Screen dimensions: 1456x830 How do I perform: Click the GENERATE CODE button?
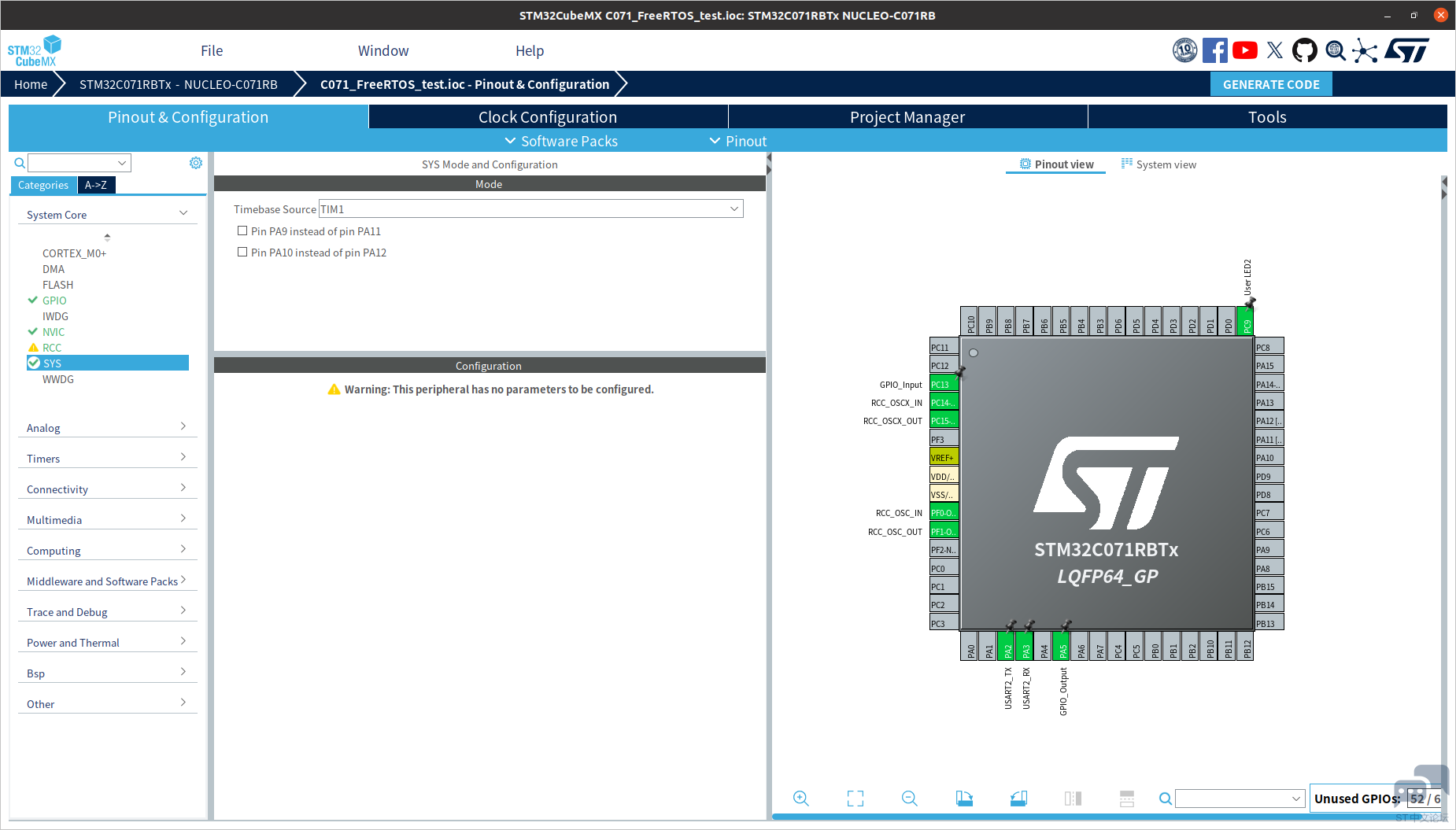[x=1271, y=84]
